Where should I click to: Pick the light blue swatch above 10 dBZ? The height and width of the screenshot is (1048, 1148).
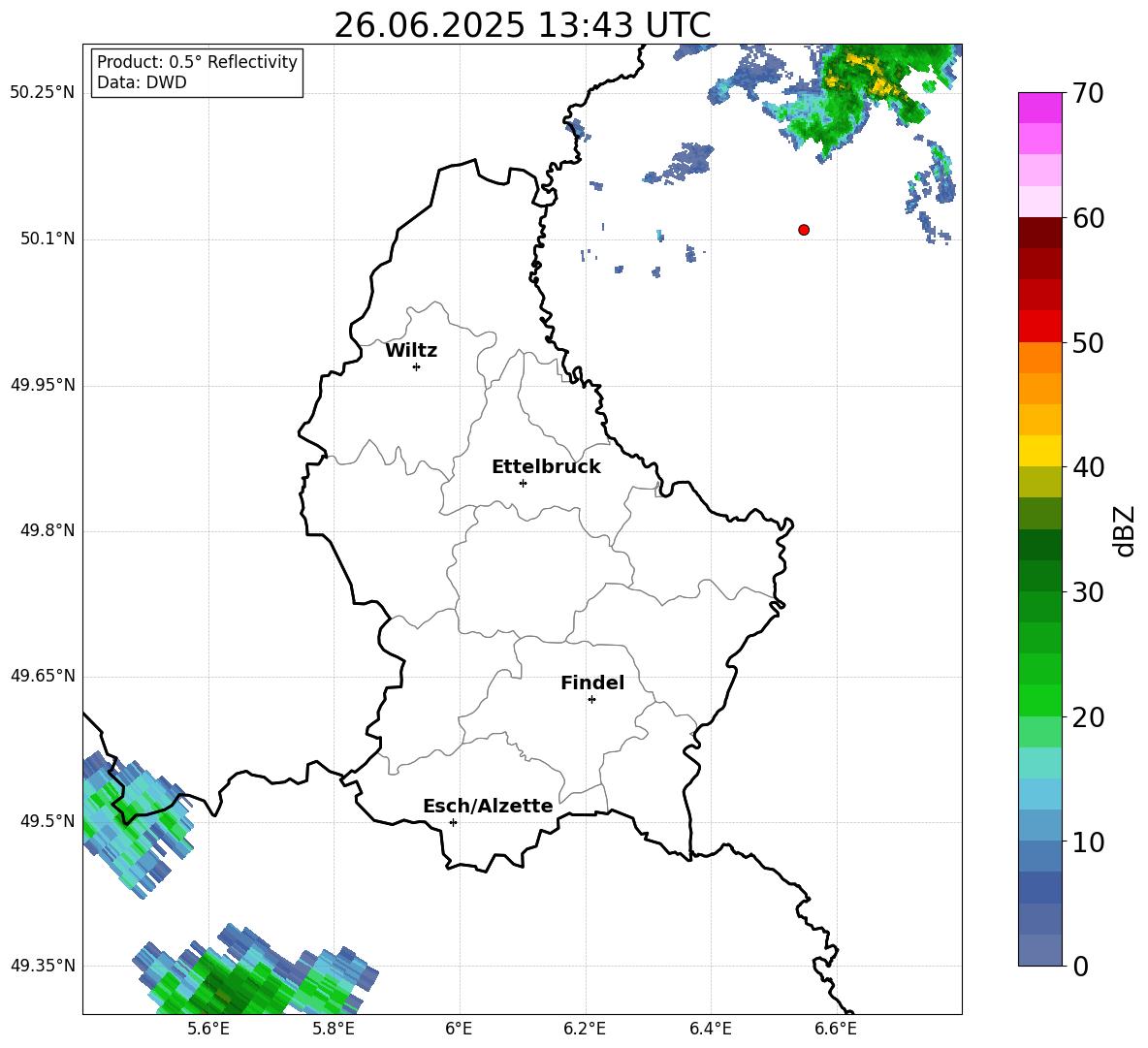point(1039,826)
